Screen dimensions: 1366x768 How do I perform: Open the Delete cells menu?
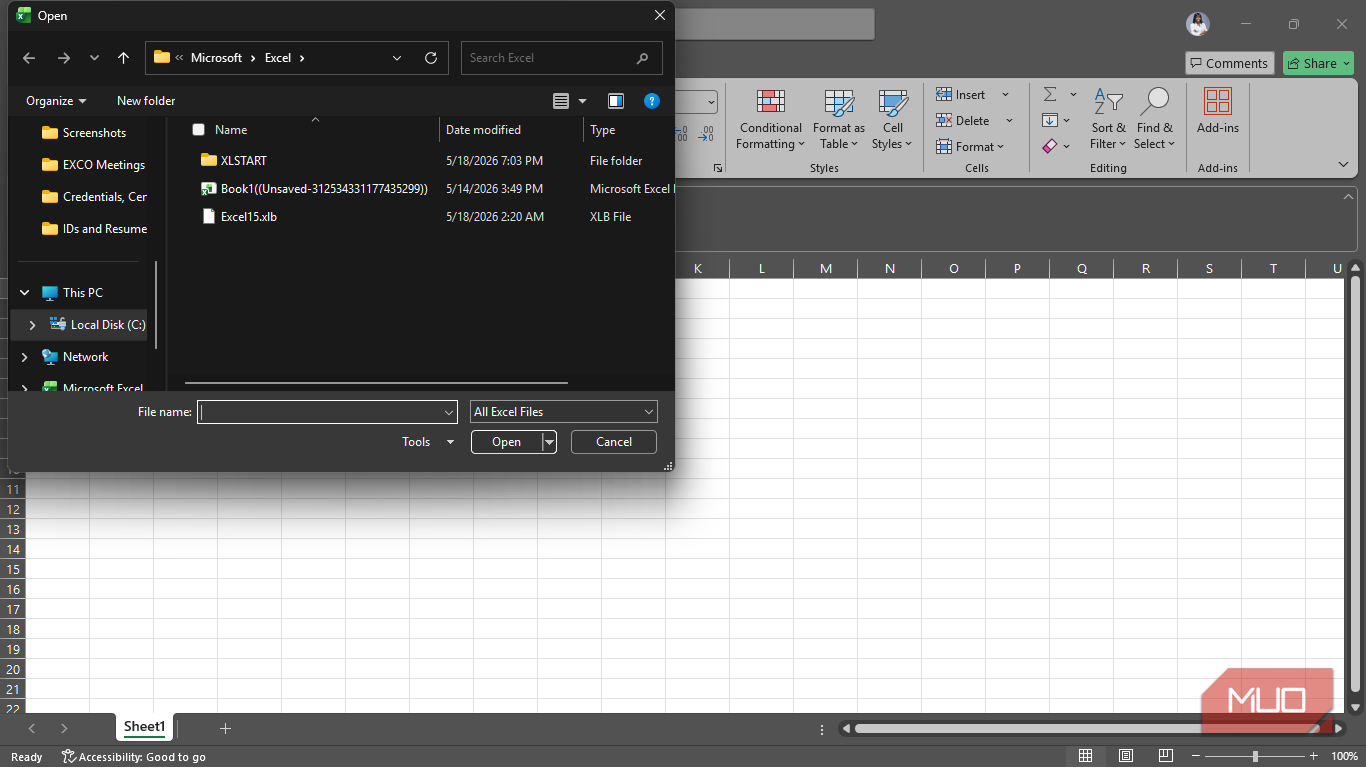pyautogui.click(x=975, y=121)
